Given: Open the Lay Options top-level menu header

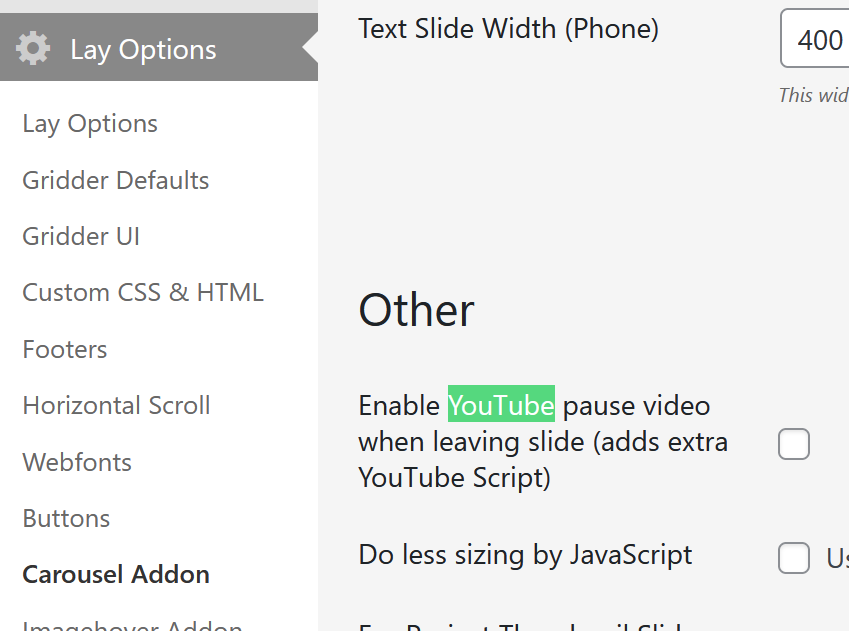Looking at the screenshot, I should point(143,50).
